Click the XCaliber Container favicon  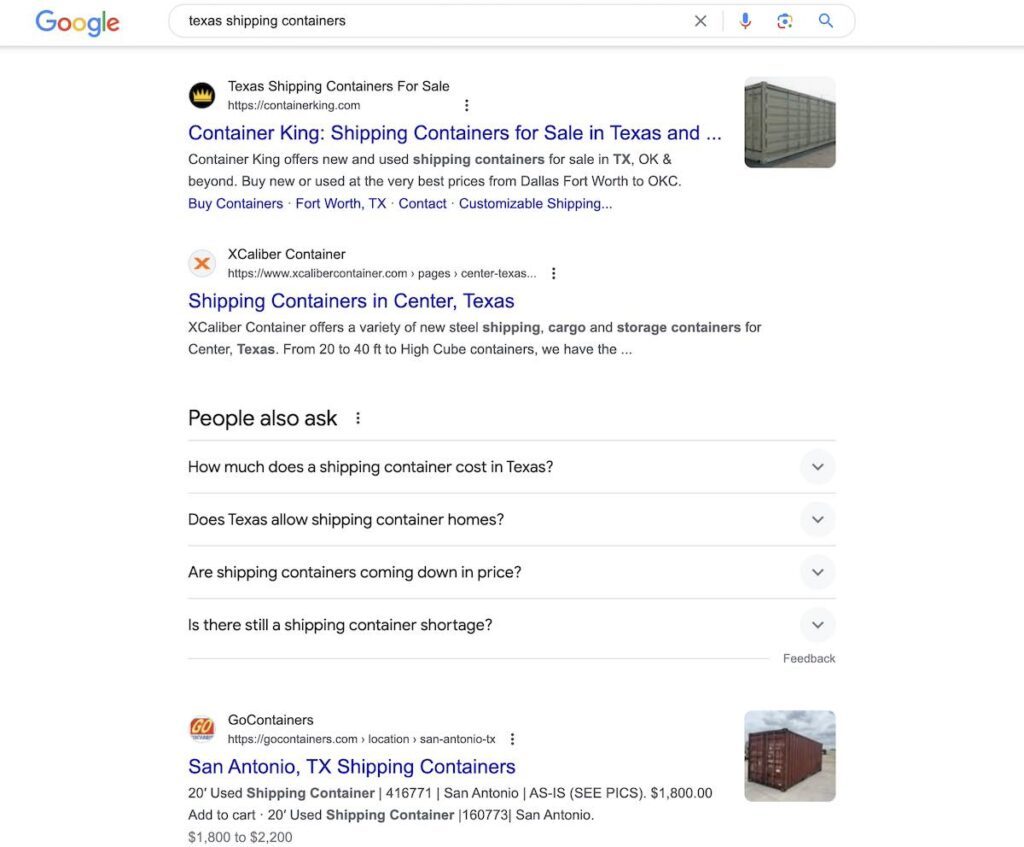click(202, 263)
